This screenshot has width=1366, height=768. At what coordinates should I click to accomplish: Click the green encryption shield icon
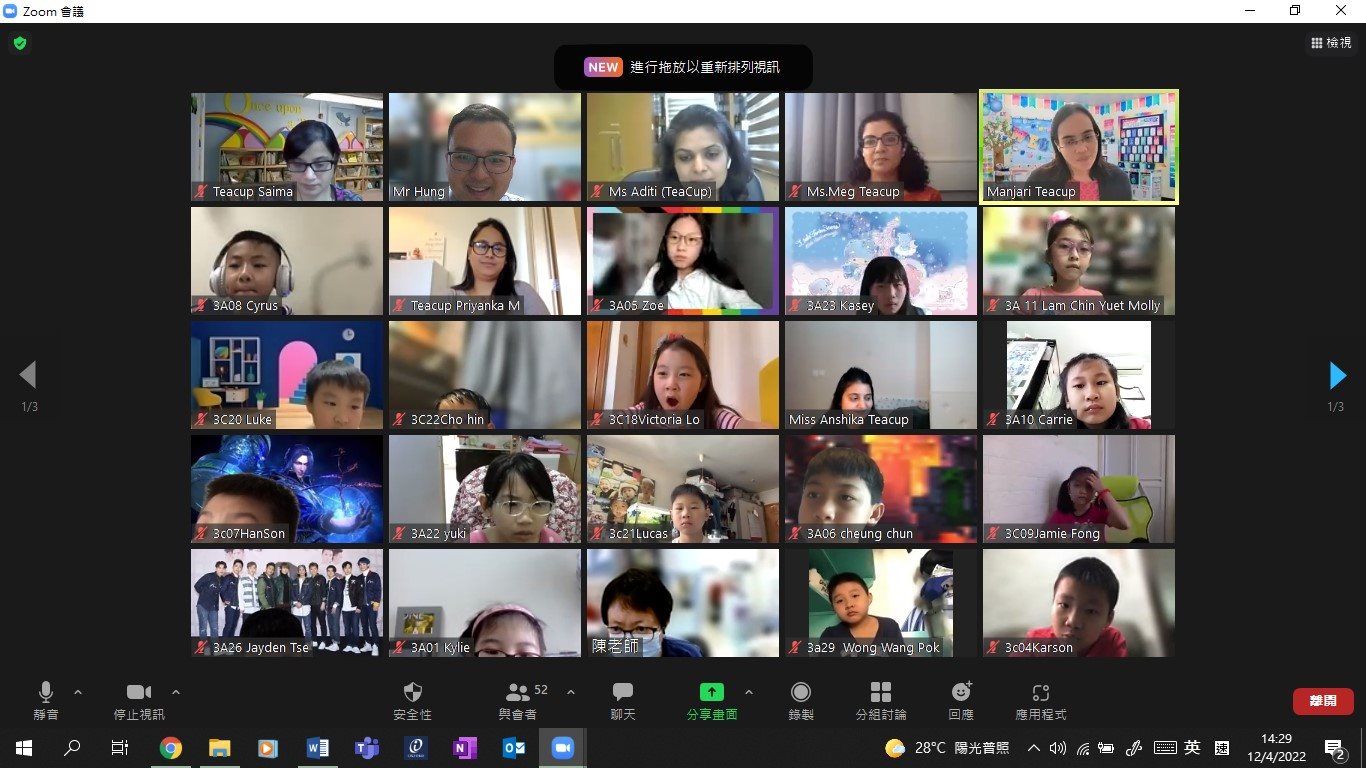coord(19,44)
